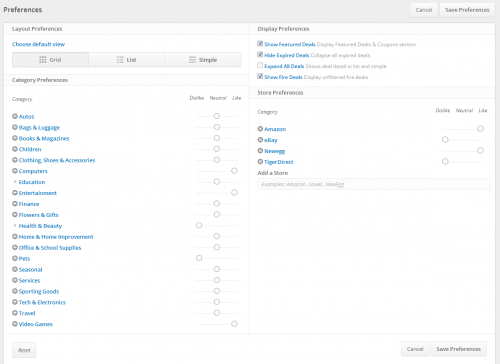Click the Computers preference slider handle

pyautogui.click(x=234, y=171)
